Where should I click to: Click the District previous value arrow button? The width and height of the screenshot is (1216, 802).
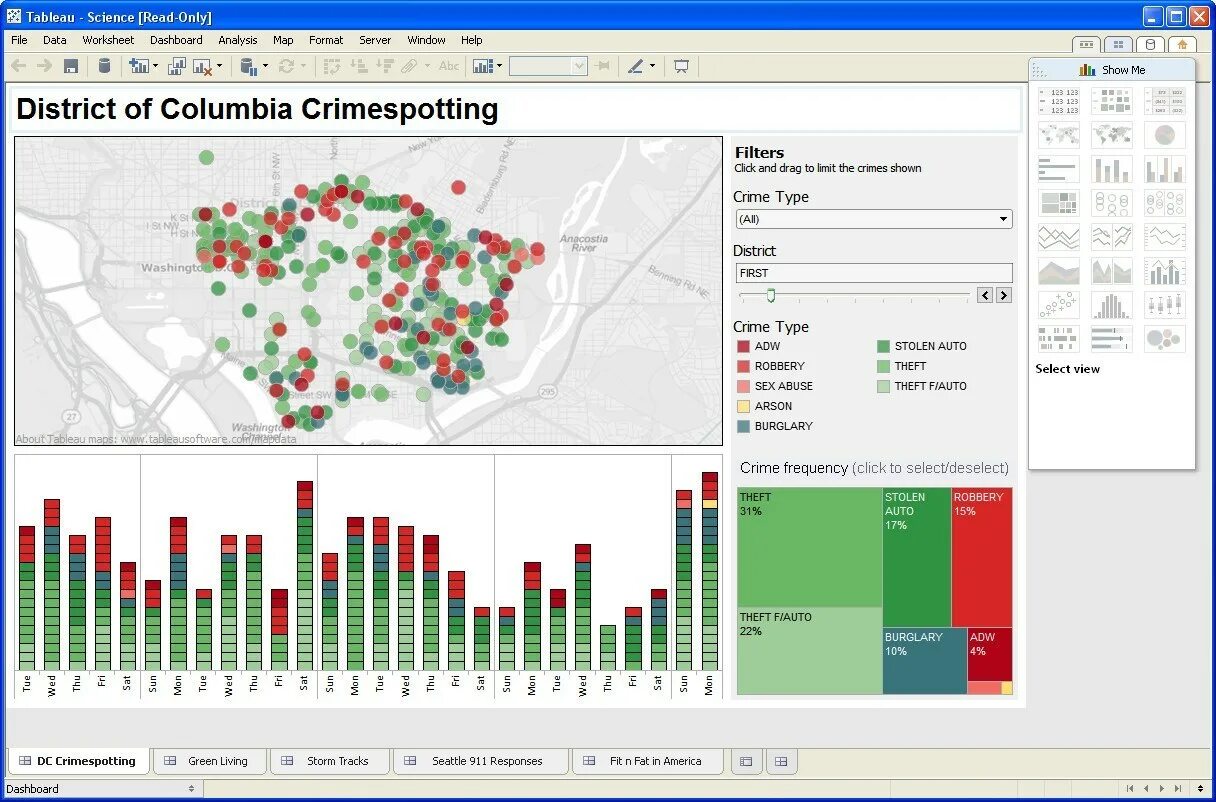point(985,295)
